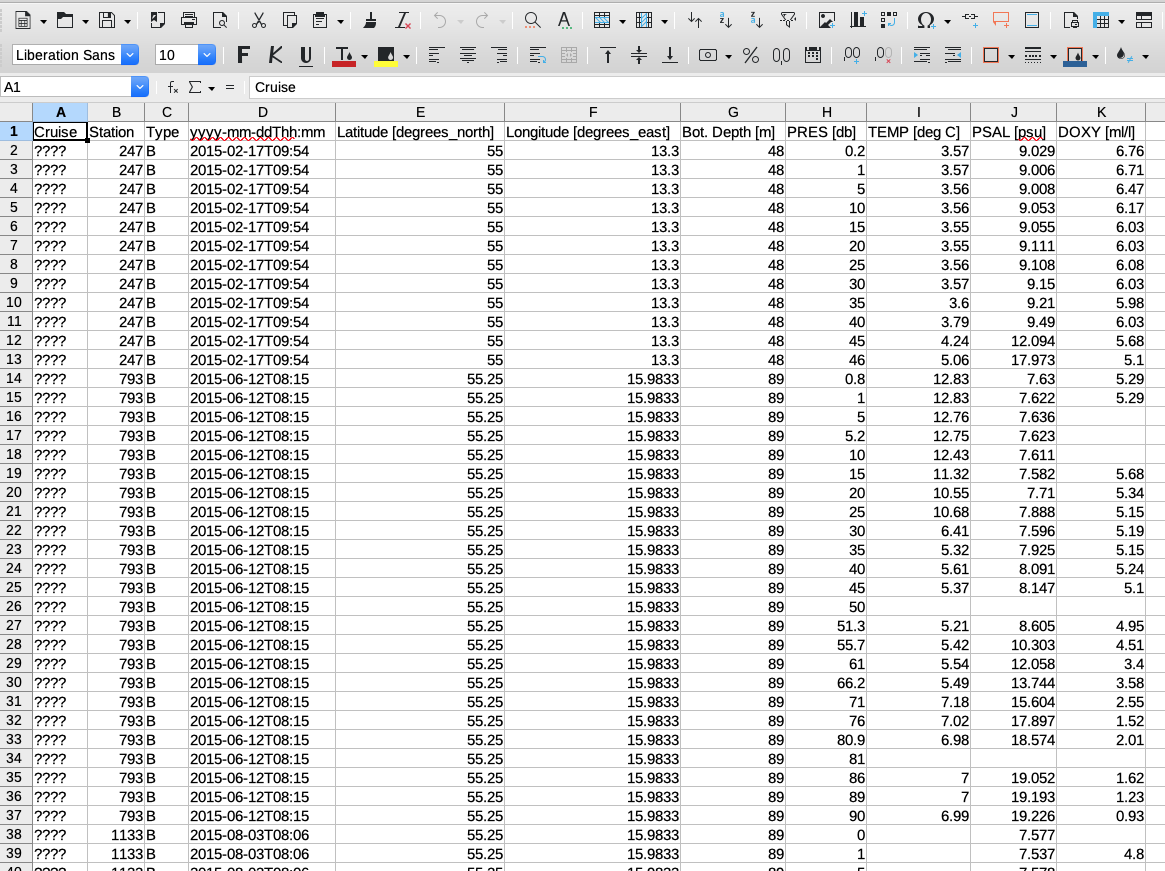Open the Liberation Sans font name dropdown

click(x=129, y=56)
